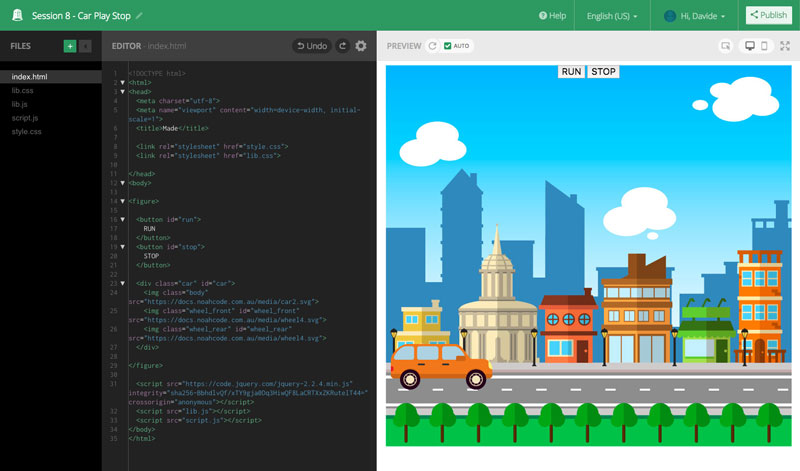
Task: Click the STOP button in the preview
Action: point(603,72)
